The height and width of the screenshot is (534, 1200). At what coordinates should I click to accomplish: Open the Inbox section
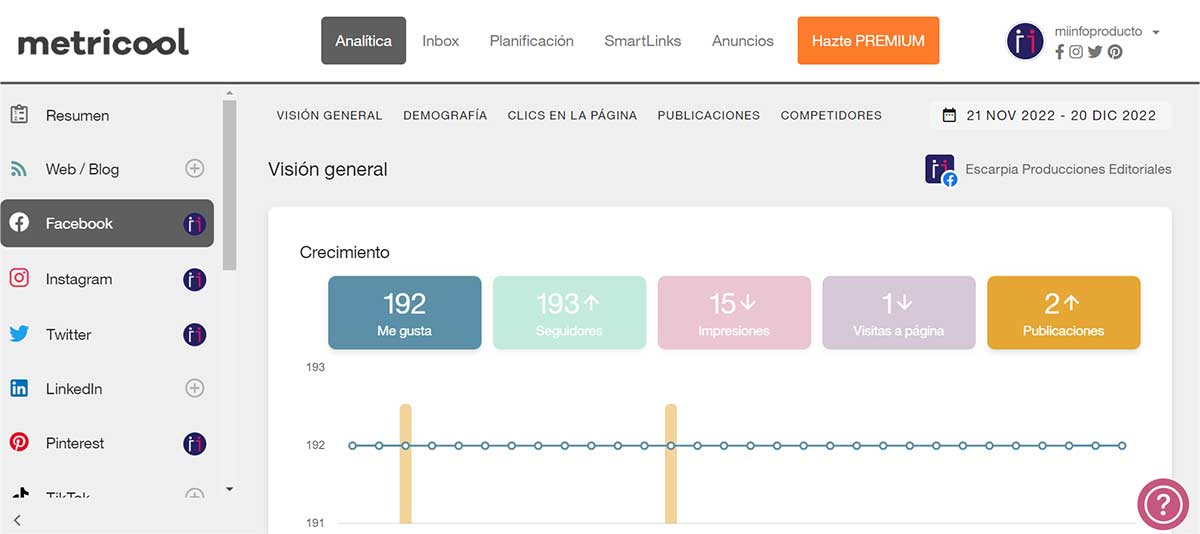point(441,41)
